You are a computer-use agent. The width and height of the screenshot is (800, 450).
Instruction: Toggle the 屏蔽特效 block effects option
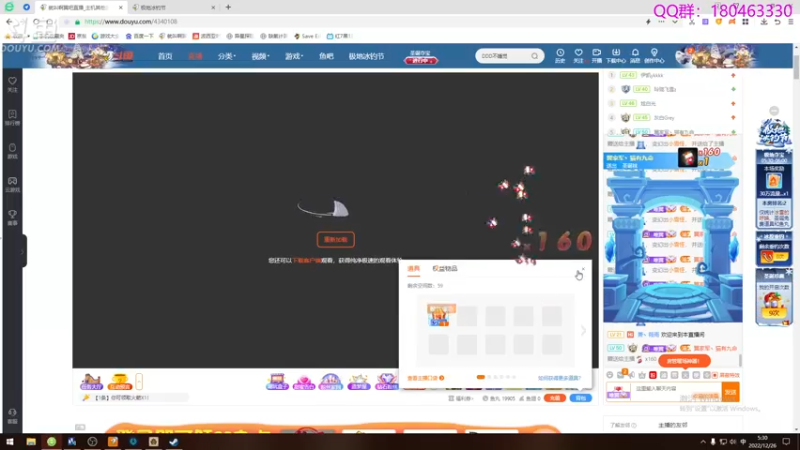pos(726,375)
